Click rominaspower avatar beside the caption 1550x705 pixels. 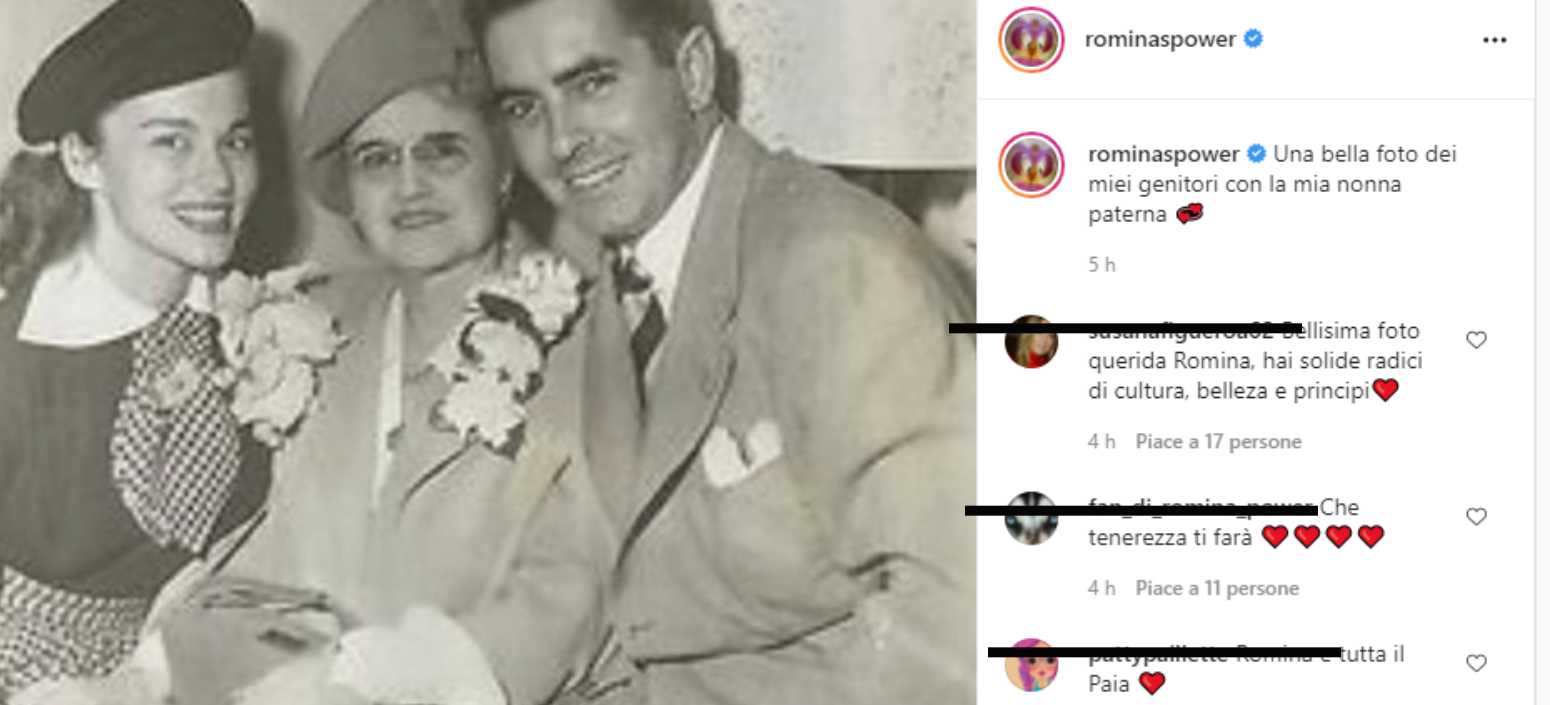click(1030, 163)
